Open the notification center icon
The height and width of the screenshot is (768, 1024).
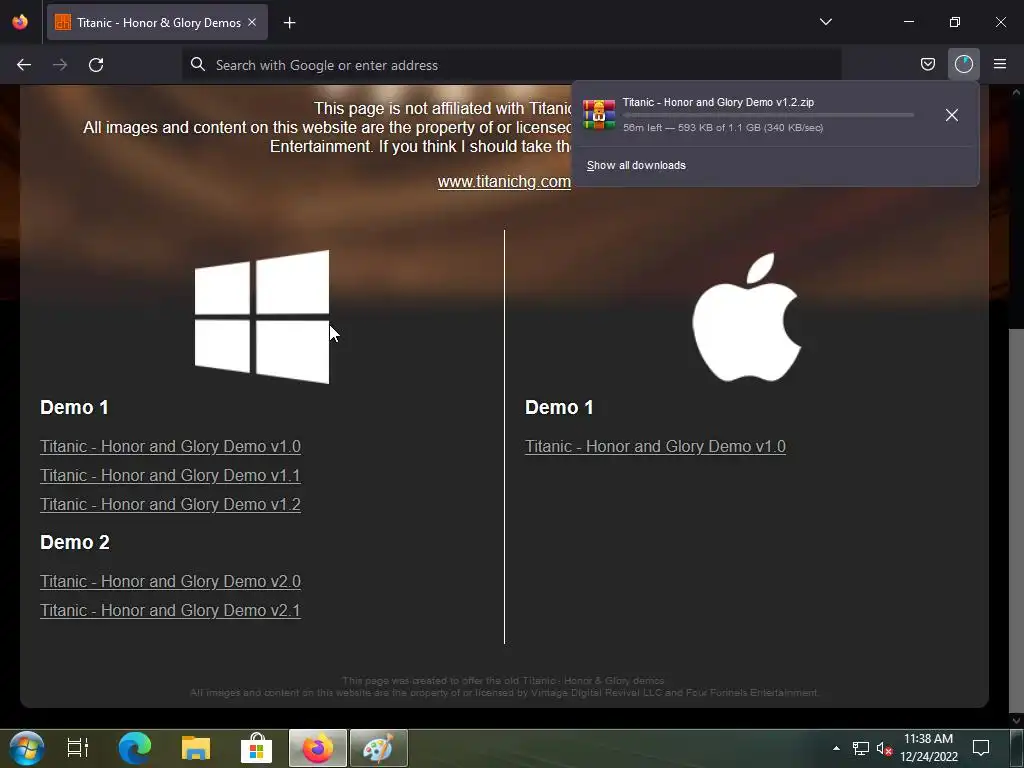(x=981, y=748)
